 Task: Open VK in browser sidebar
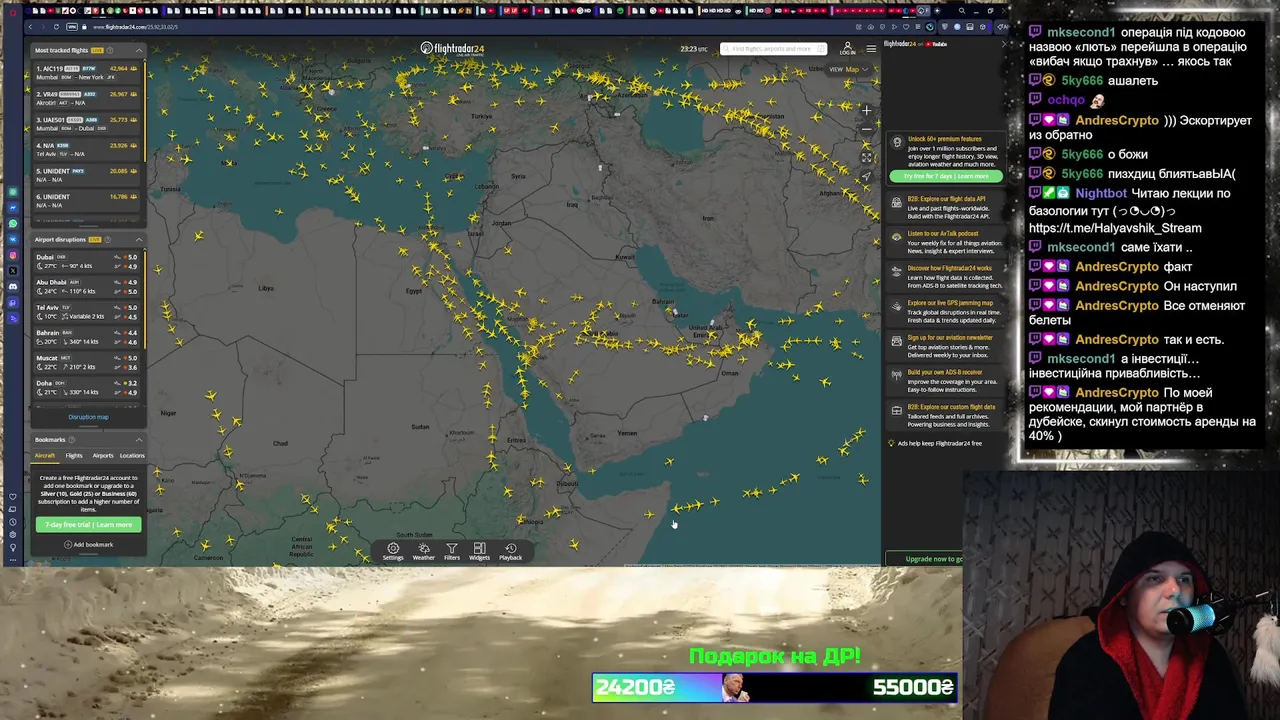13,240
